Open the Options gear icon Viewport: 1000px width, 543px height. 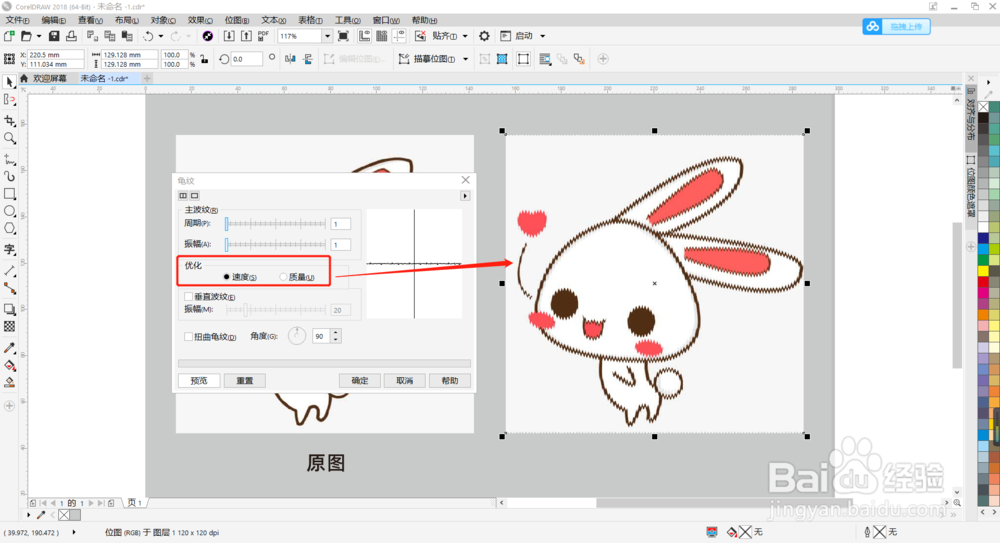(x=484, y=36)
